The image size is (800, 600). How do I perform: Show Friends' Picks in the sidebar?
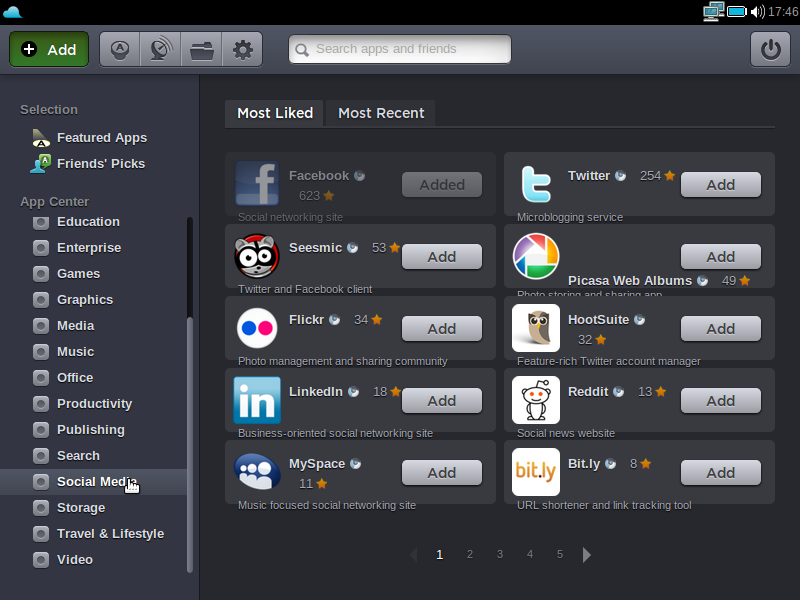click(x=100, y=163)
